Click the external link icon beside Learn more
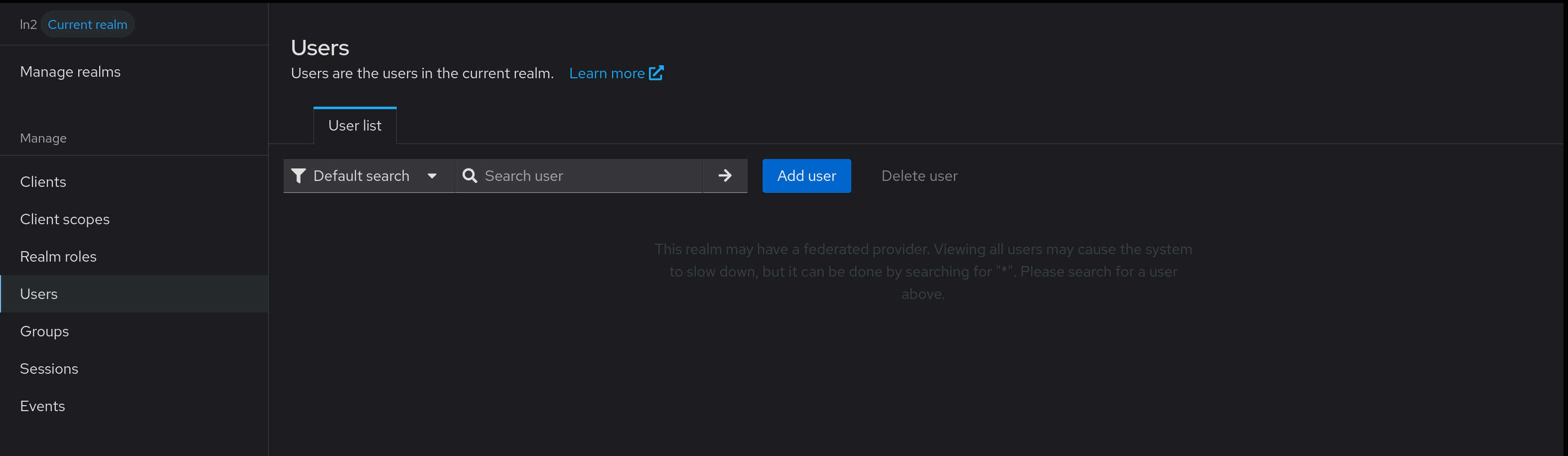This screenshot has height=456, width=1568. click(656, 73)
